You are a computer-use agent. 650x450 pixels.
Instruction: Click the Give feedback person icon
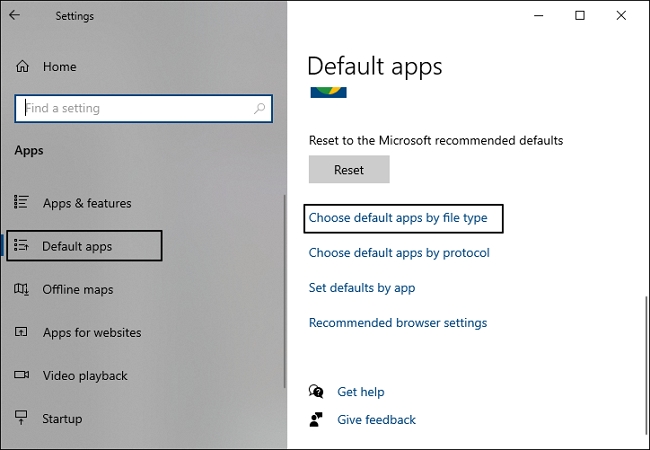316,419
